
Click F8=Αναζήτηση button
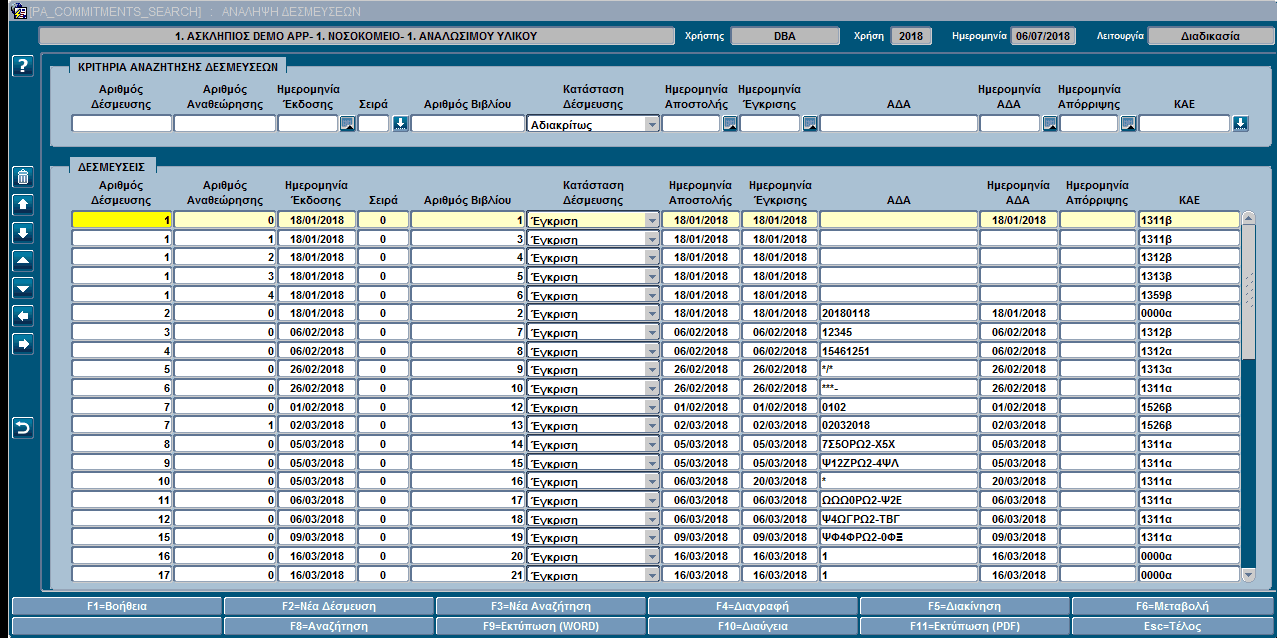[x=329, y=626]
